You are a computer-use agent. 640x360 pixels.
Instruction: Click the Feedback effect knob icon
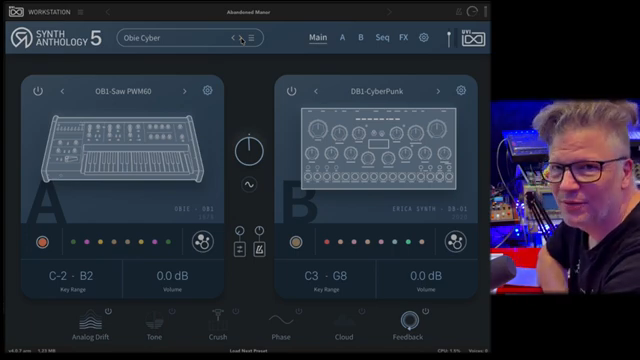pyautogui.click(x=409, y=320)
